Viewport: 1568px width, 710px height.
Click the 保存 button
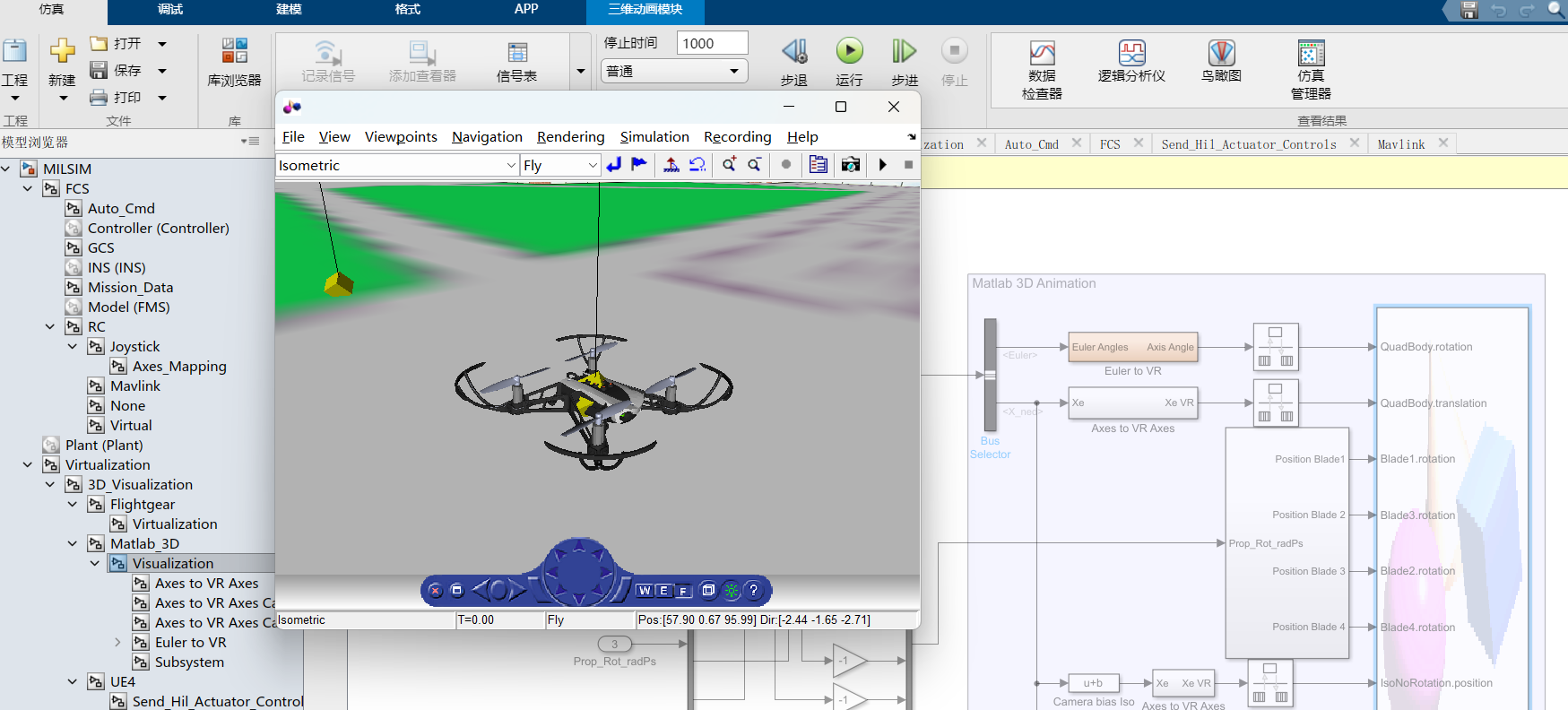pyautogui.click(x=117, y=70)
